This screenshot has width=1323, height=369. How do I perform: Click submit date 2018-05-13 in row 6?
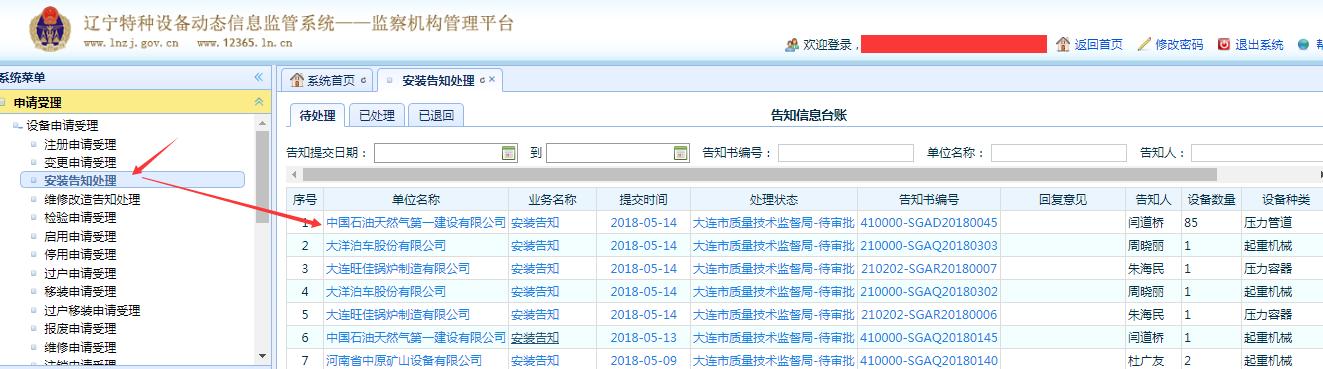coord(643,337)
